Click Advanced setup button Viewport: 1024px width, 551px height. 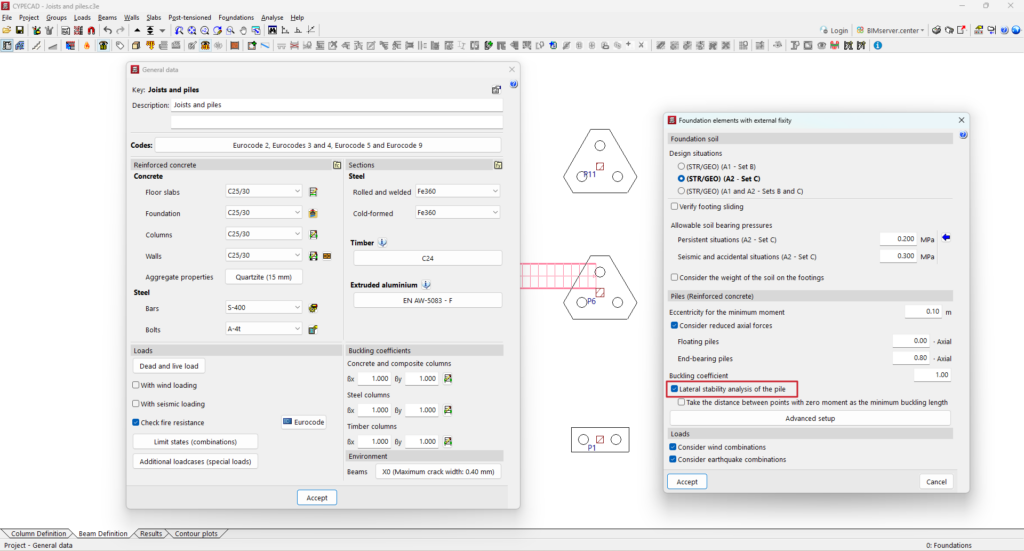tap(810, 418)
